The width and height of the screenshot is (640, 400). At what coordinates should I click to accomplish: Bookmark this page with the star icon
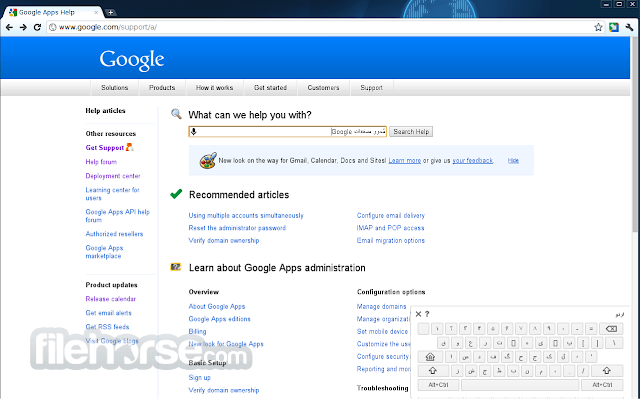pos(598,27)
